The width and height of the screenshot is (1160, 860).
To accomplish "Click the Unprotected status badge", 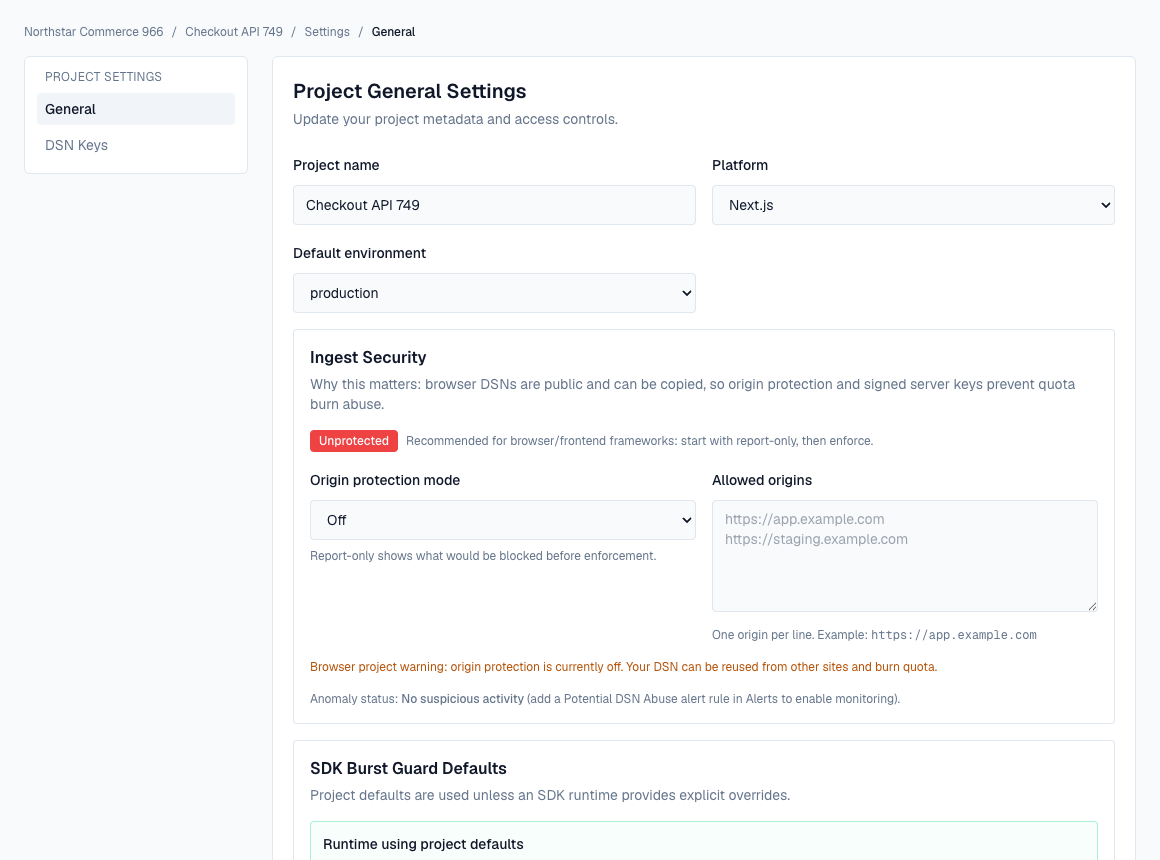I will [x=353, y=440].
